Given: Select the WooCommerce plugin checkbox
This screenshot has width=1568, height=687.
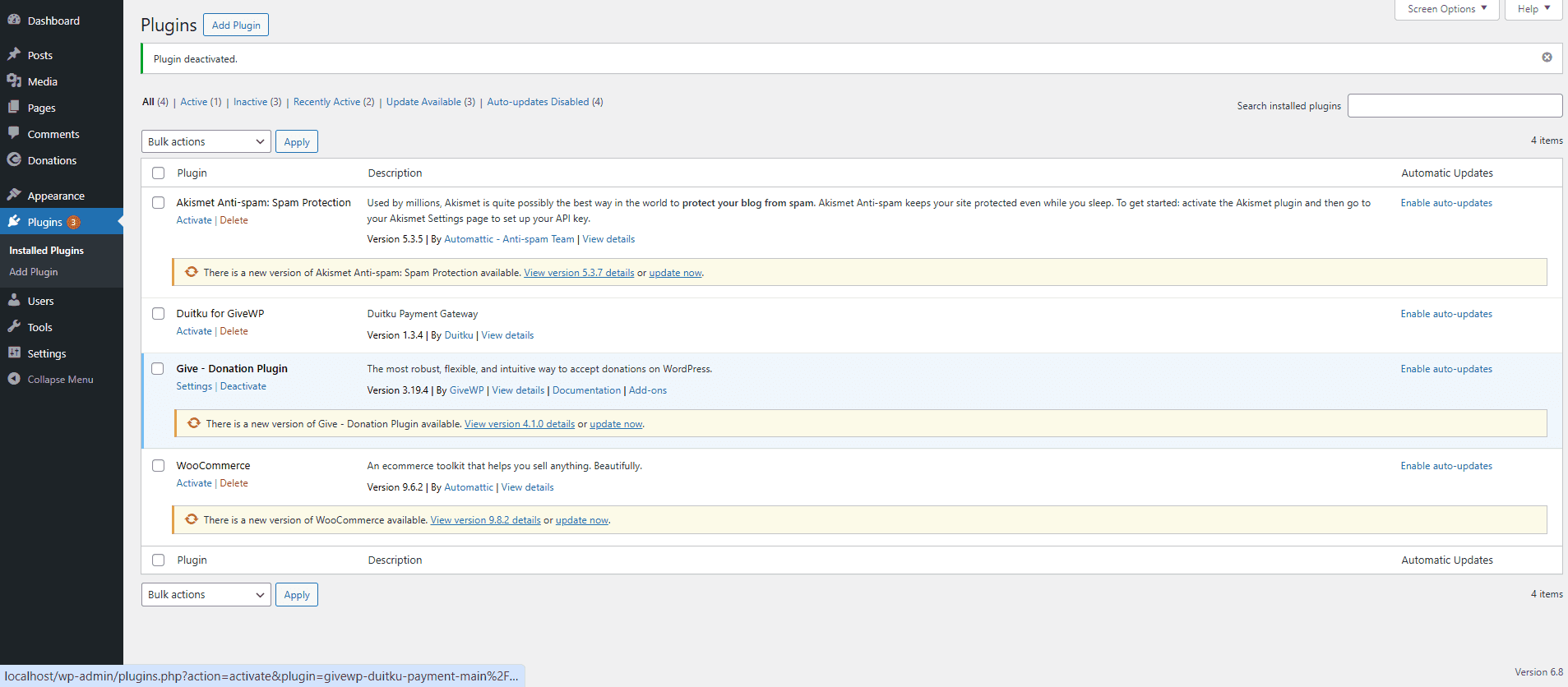Looking at the screenshot, I should click(158, 465).
